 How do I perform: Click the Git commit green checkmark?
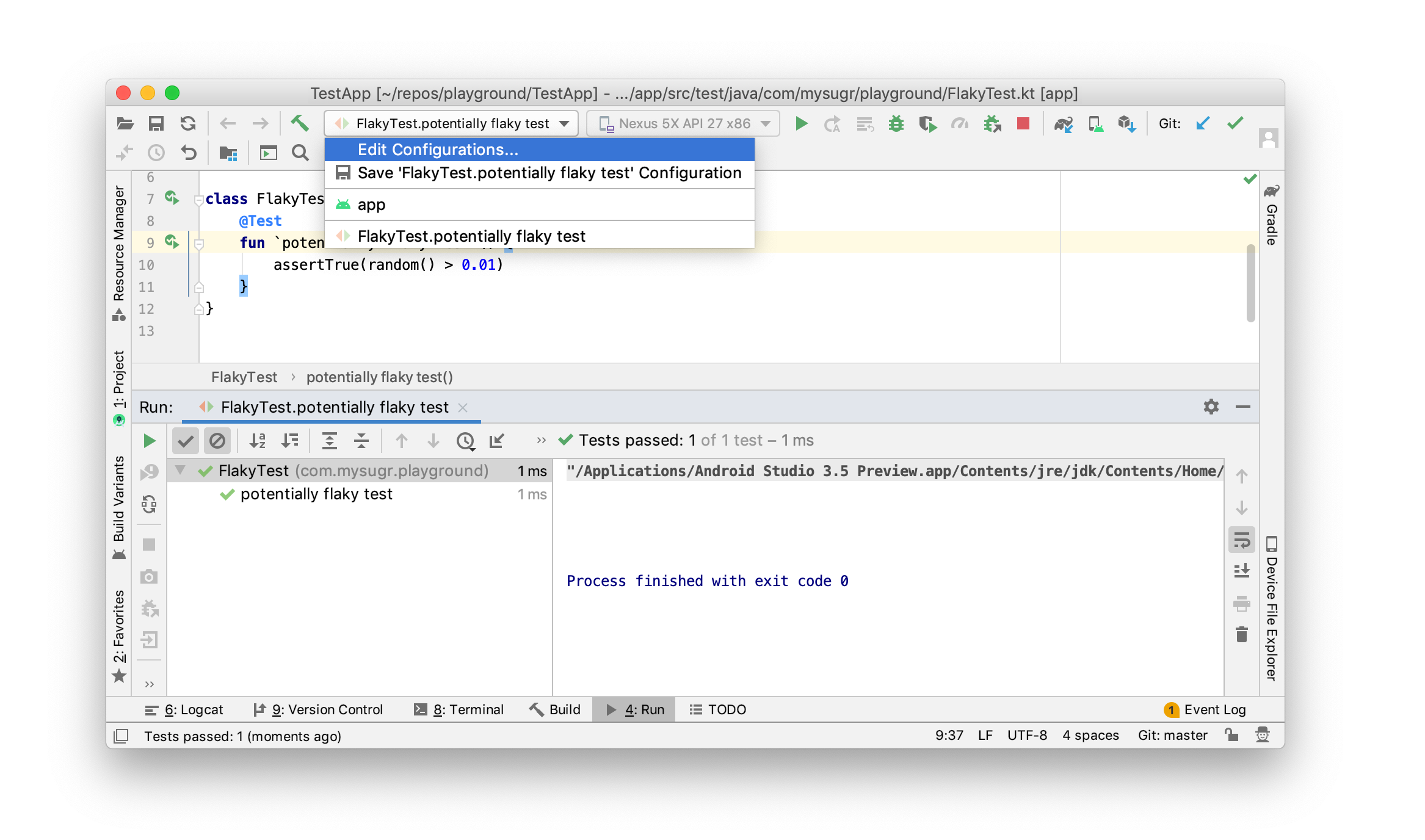(x=1235, y=123)
